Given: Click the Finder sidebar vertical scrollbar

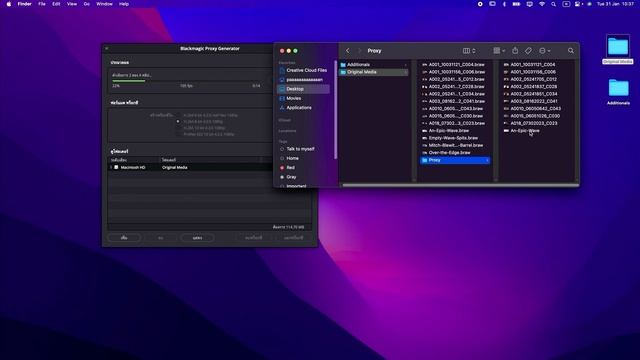Looking at the screenshot, I should pyautogui.click(x=336, y=110).
